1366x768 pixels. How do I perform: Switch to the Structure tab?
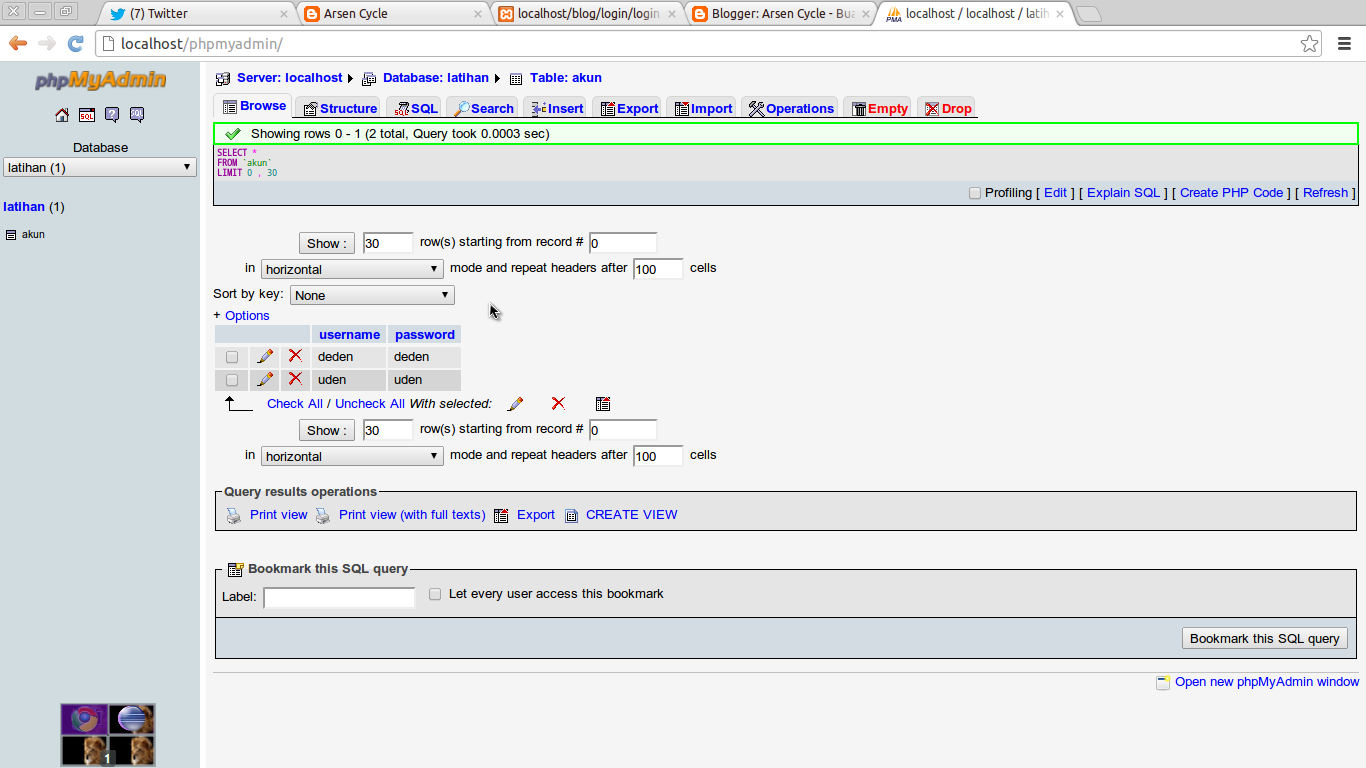click(x=338, y=107)
